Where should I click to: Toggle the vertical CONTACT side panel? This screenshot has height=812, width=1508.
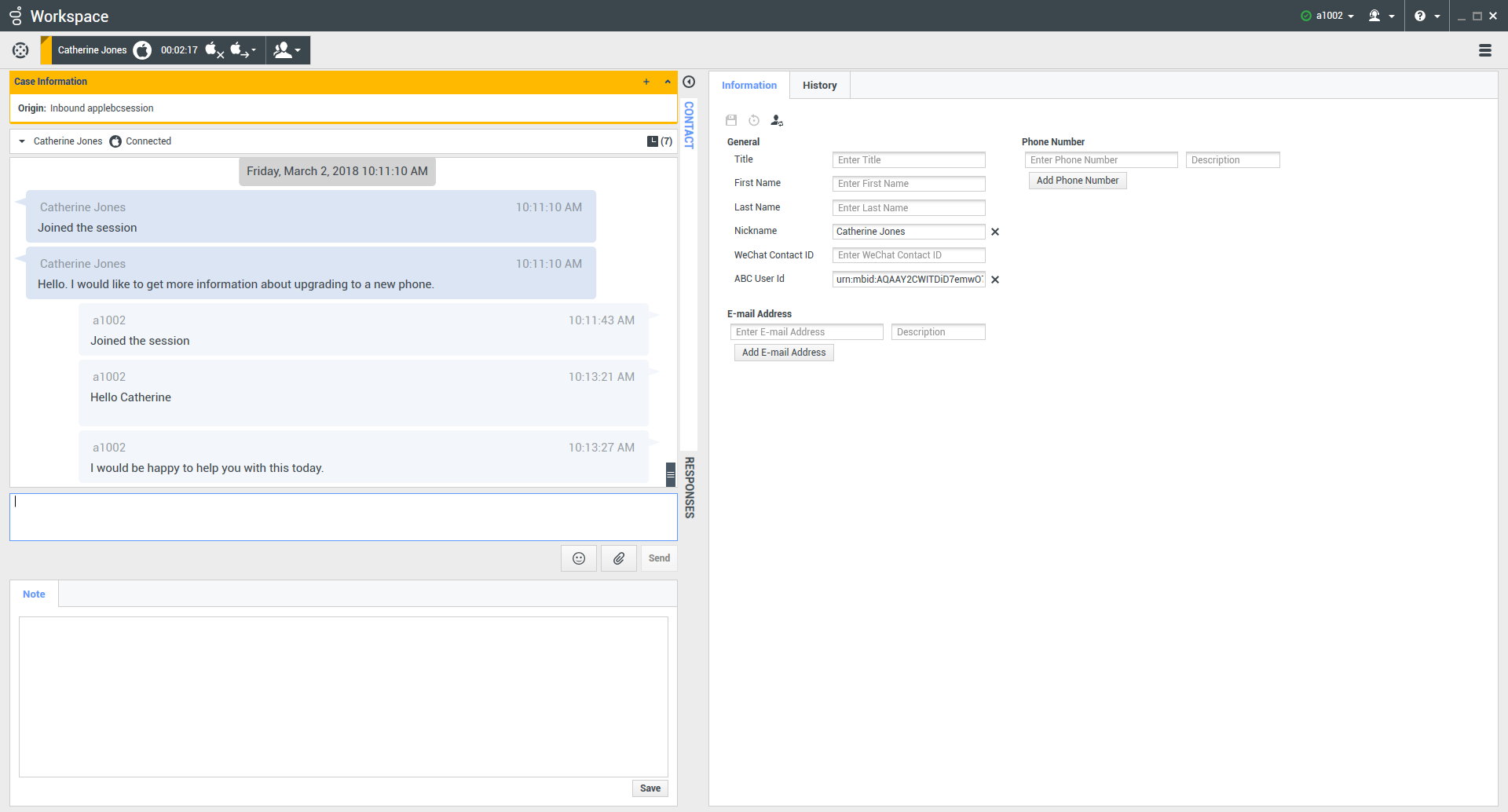tap(689, 125)
